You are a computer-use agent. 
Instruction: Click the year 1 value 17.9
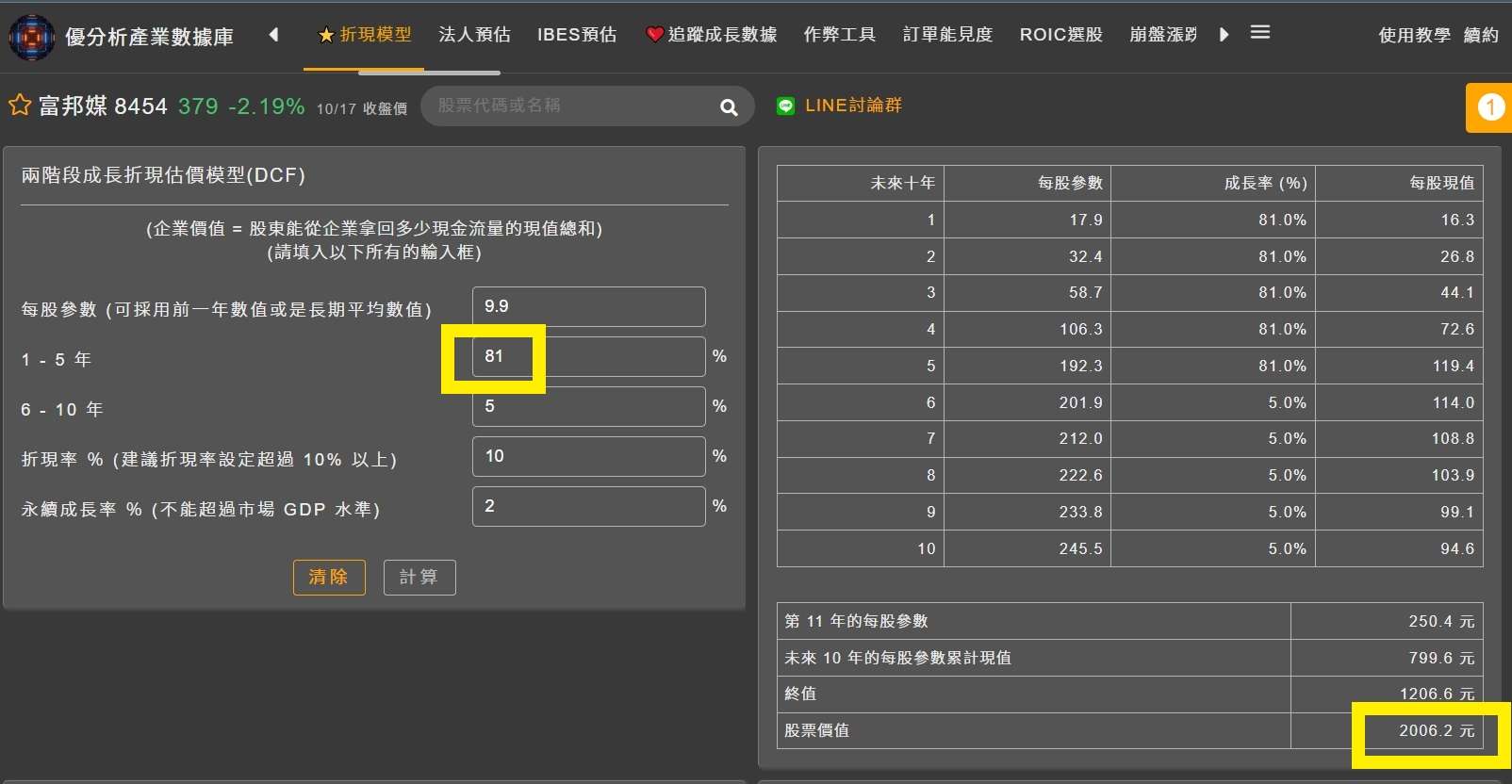(1086, 220)
